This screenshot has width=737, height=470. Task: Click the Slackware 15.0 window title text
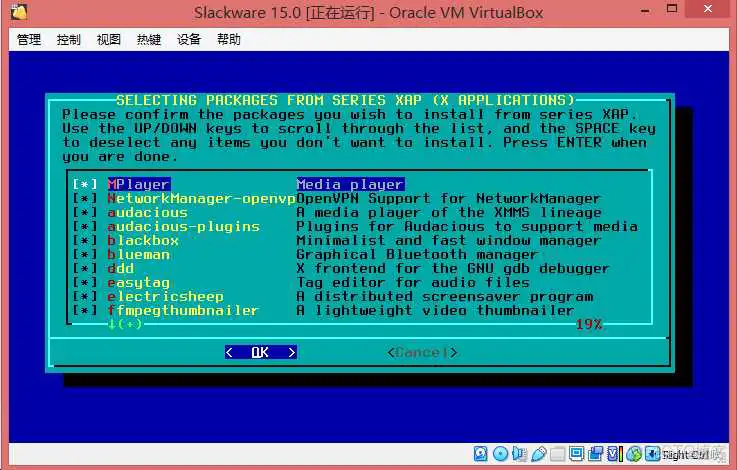(368, 12)
